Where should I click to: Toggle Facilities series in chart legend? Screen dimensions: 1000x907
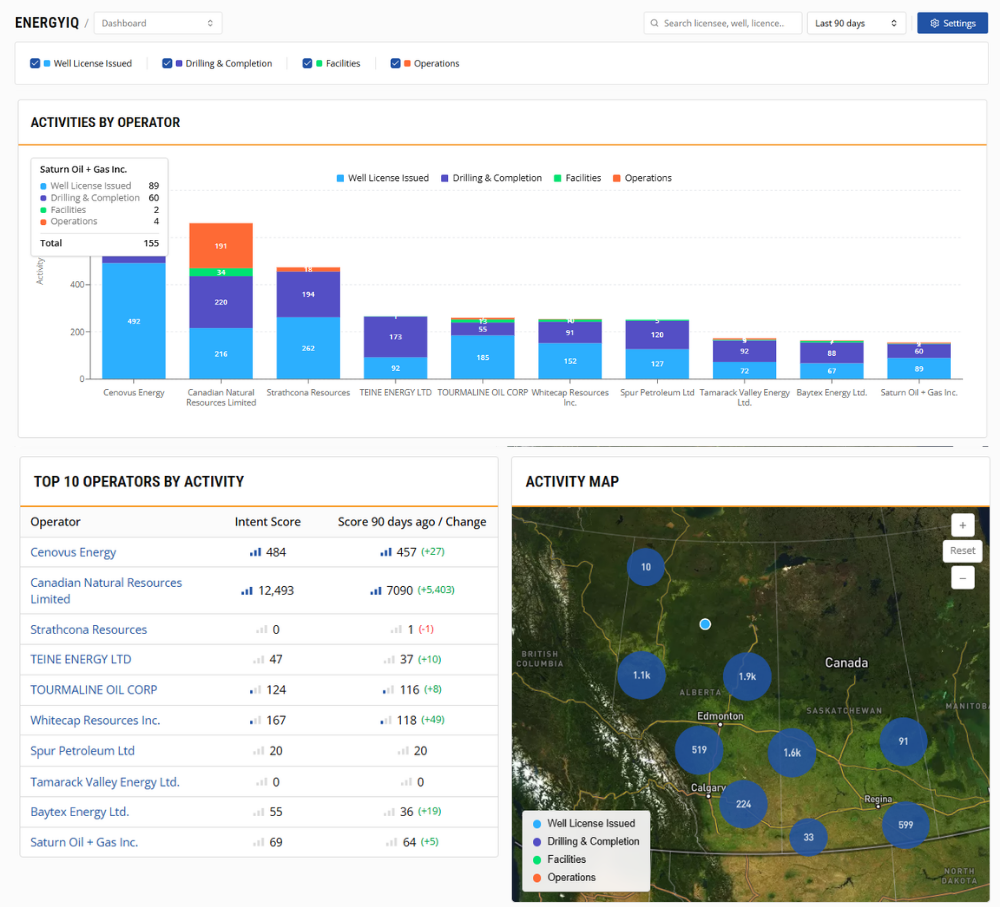click(x=577, y=178)
